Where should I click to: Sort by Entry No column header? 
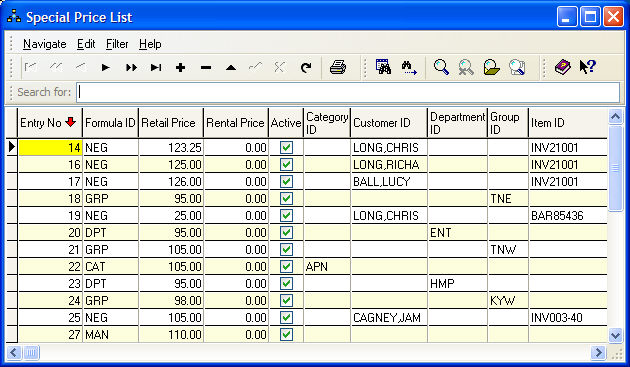[x=50, y=123]
